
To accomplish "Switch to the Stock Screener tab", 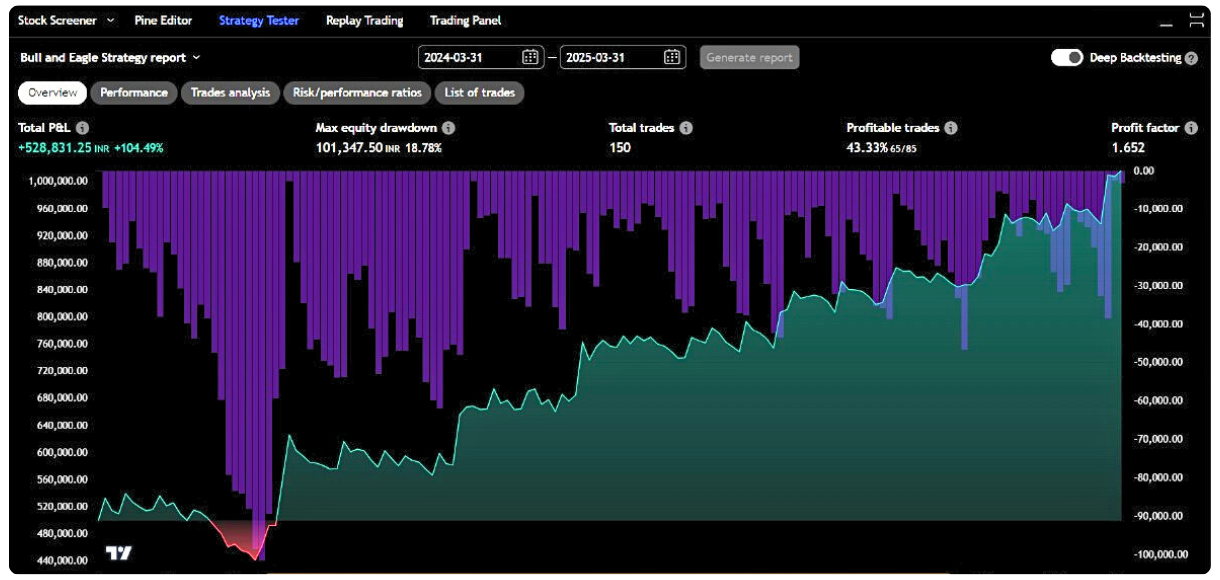I will (x=57, y=20).
